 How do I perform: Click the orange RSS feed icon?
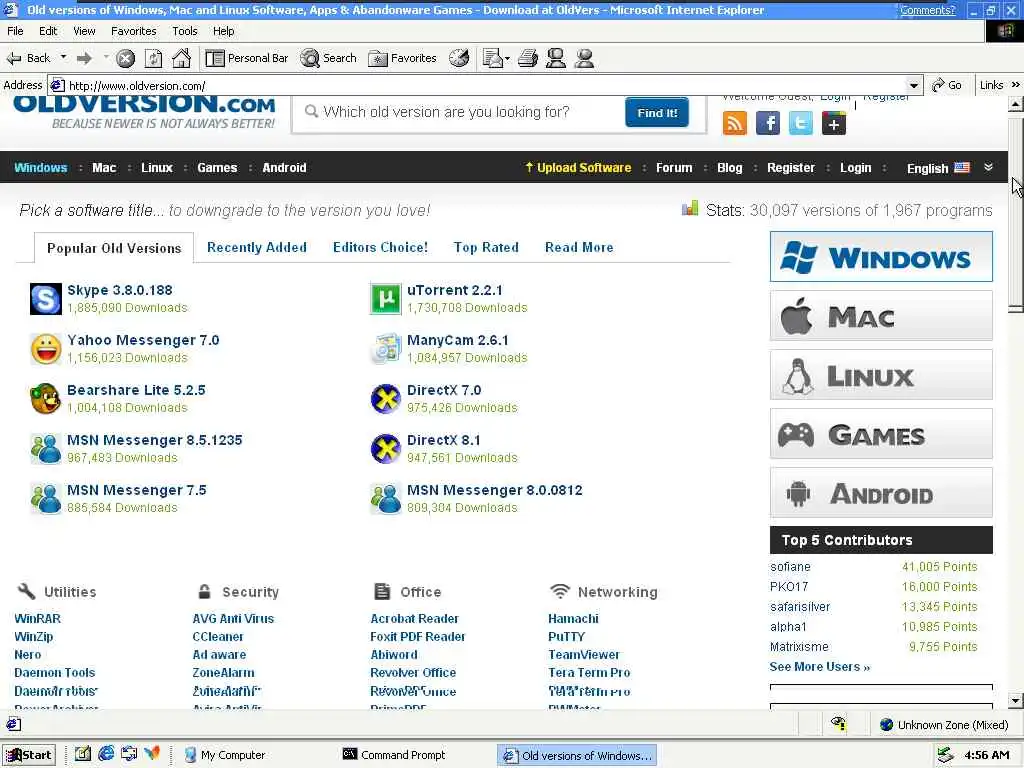(x=735, y=123)
